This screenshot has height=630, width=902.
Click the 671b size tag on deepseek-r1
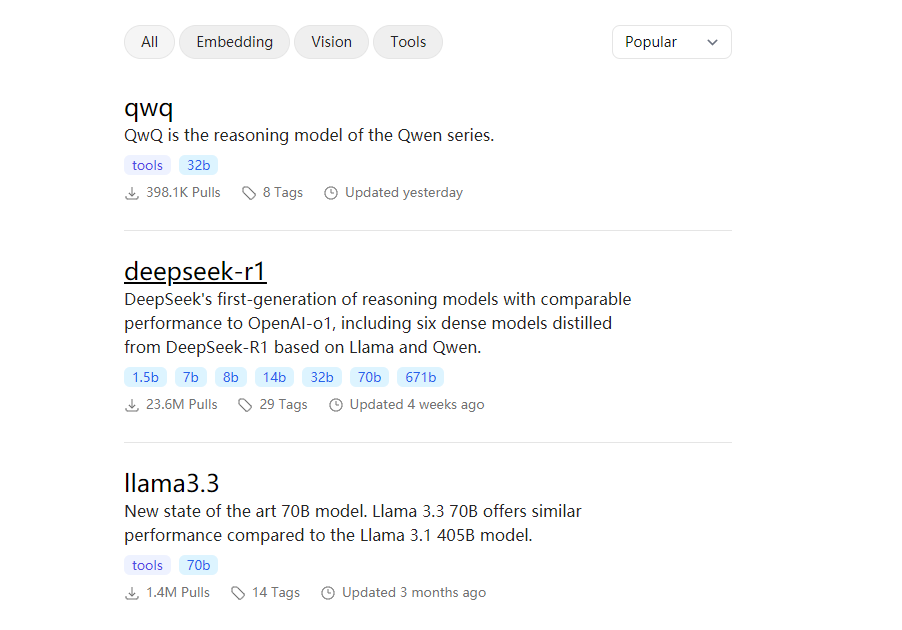click(421, 377)
